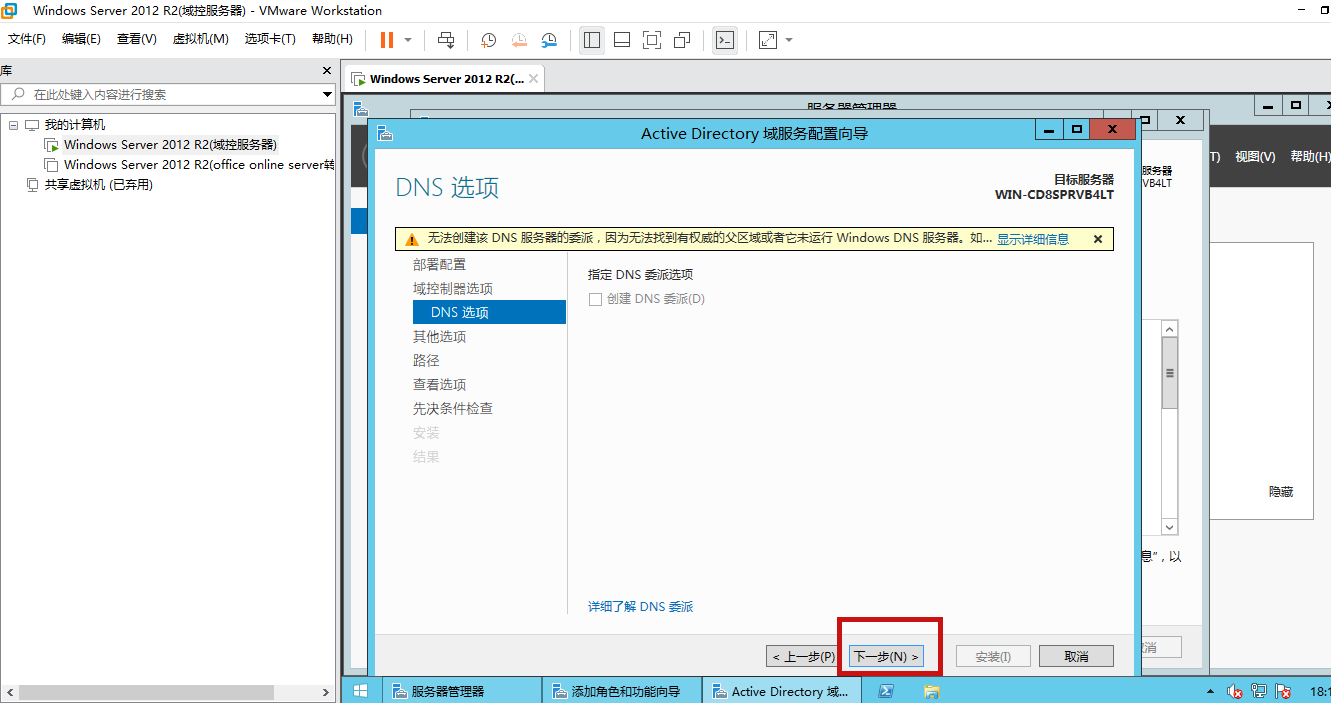Image resolution: width=1331 pixels, height=703 pixels.
Task: Open 显示详细信息 warning link
Action: coord(1033,239)
